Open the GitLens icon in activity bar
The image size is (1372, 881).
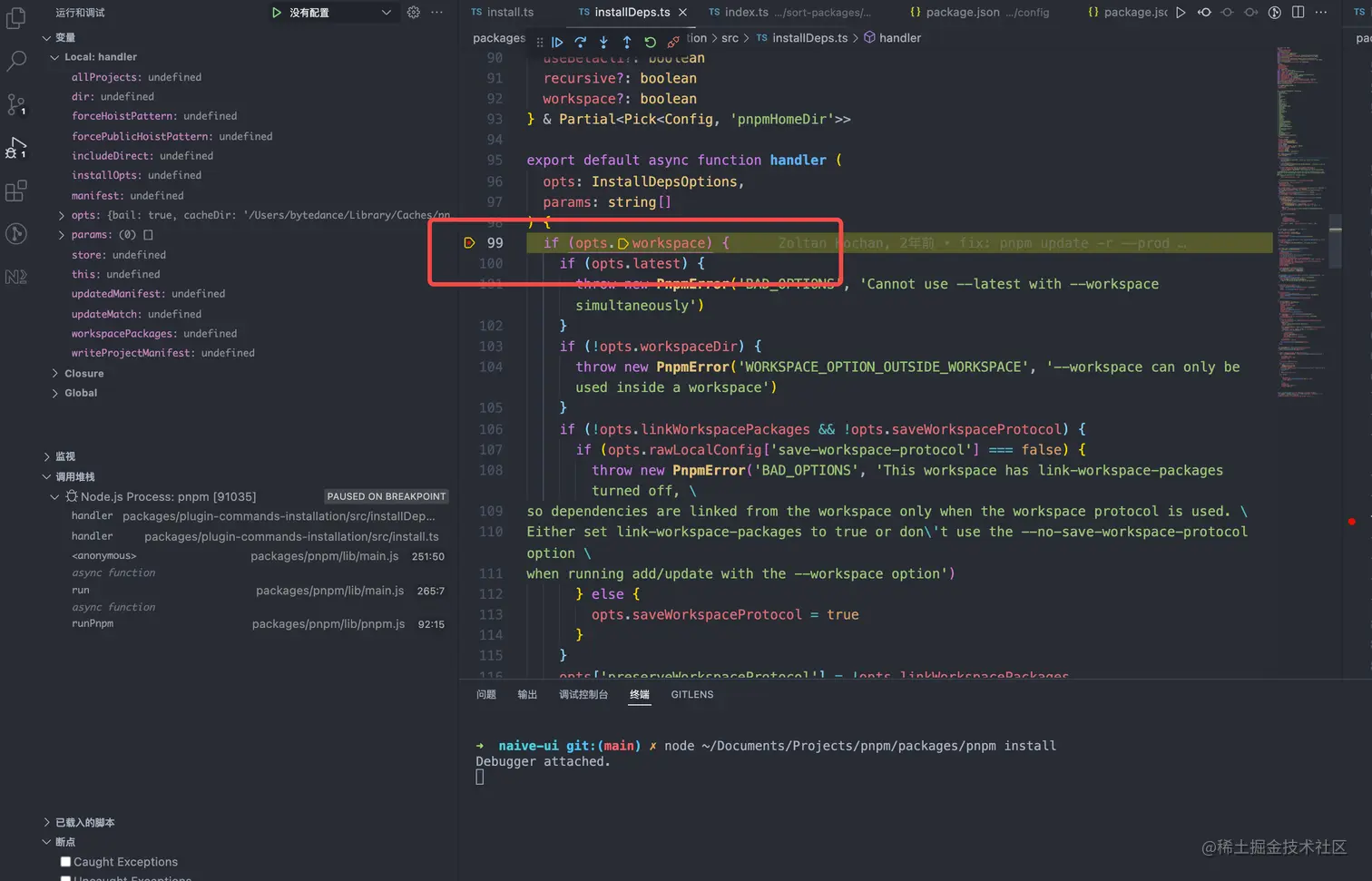(x=16, y=234)
